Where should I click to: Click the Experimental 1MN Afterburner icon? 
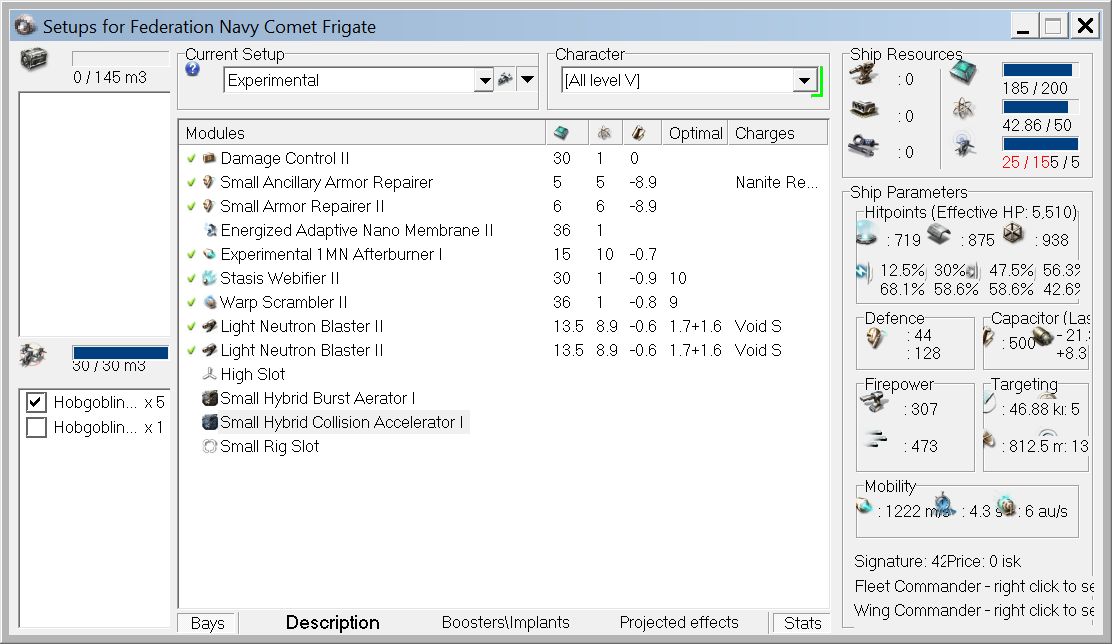209,254
